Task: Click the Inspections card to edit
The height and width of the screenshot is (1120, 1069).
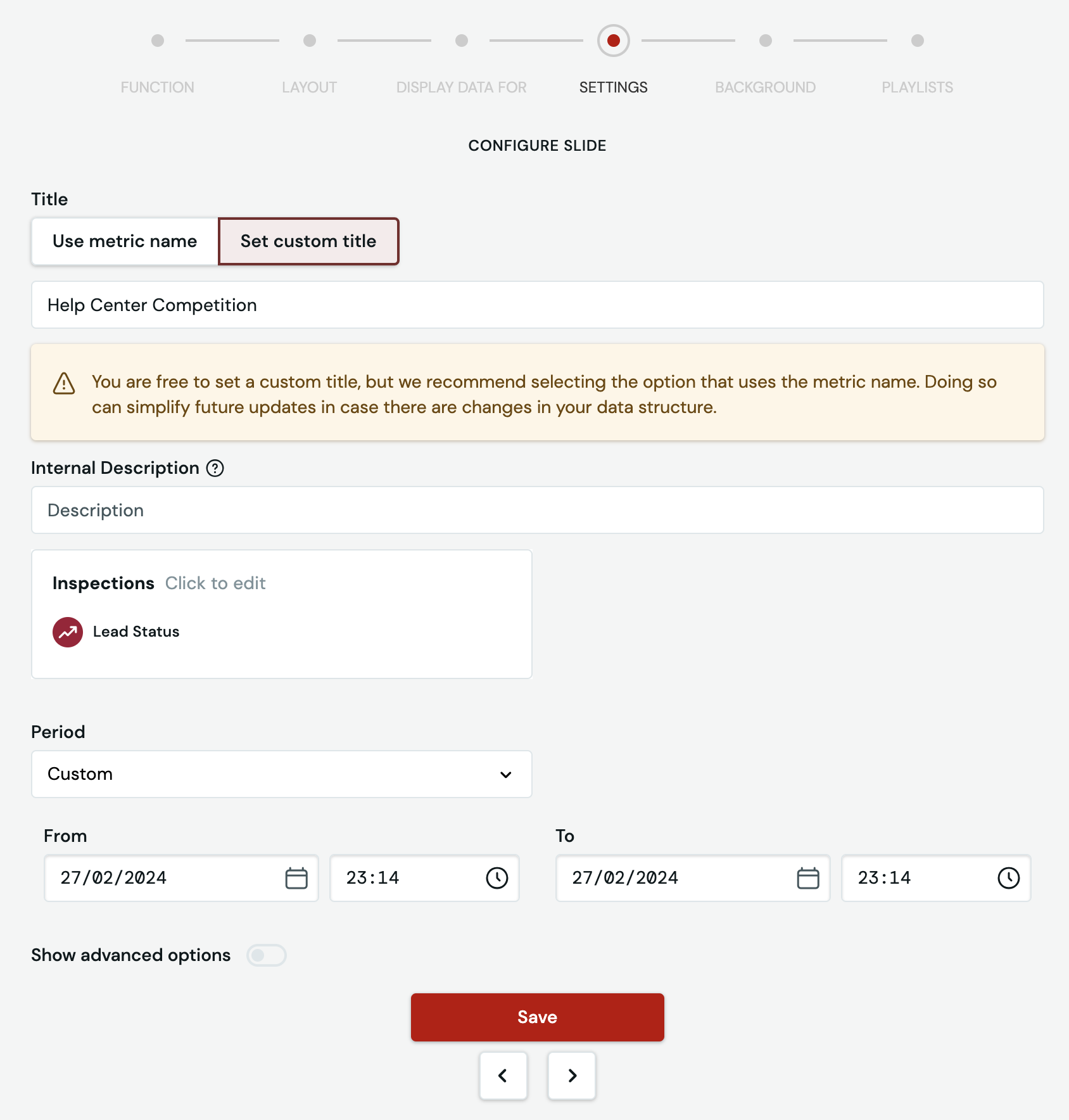Action: [x=282, y=614]
